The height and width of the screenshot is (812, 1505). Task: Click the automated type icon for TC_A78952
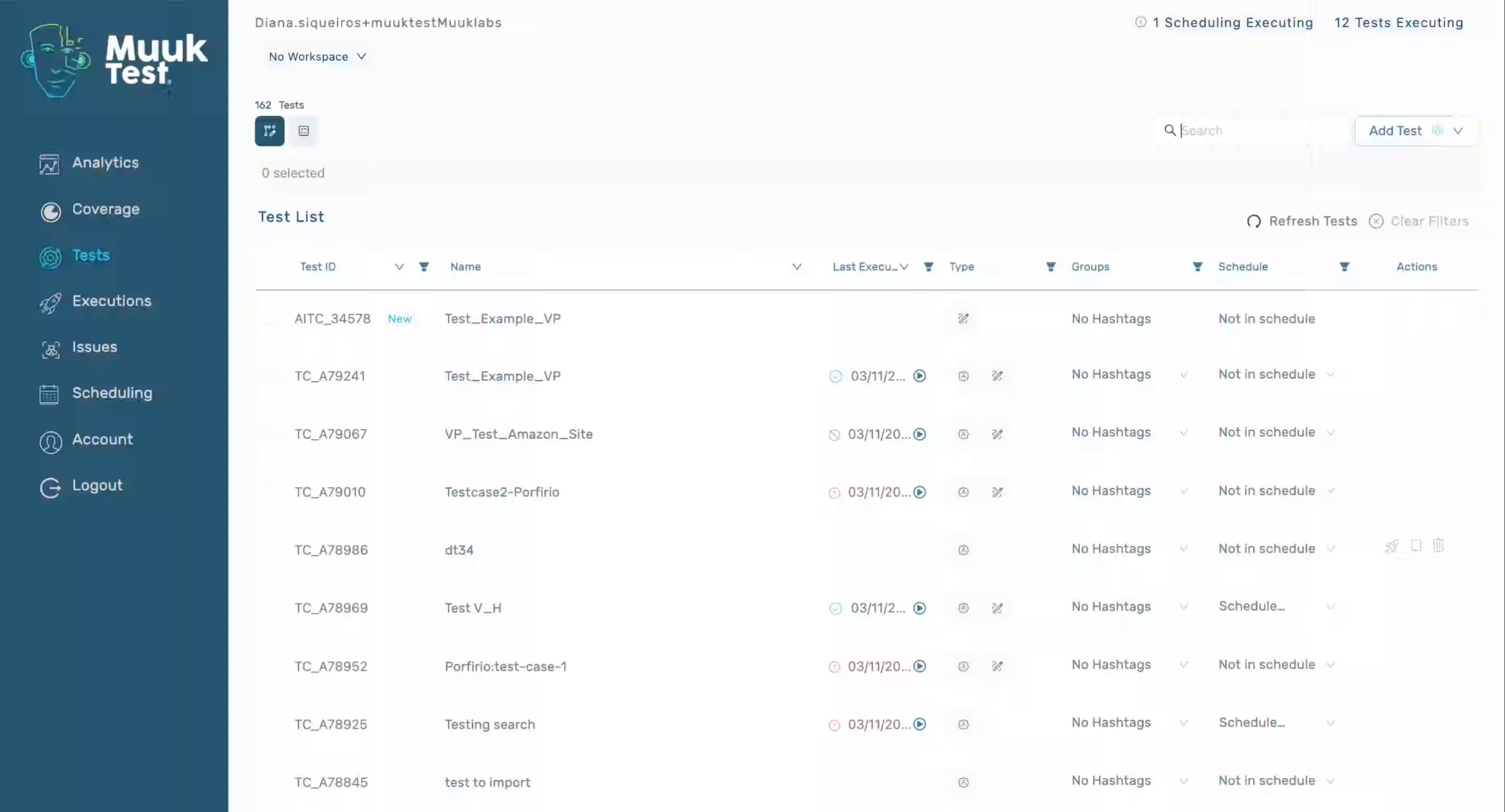[964, 667]
